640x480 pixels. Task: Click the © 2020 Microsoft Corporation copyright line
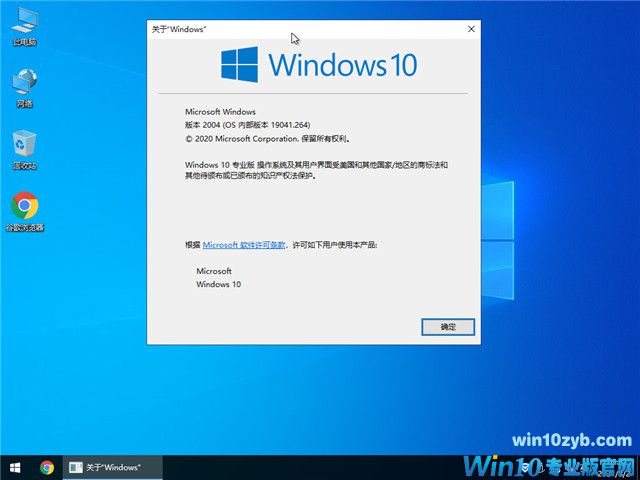point(266,139)
